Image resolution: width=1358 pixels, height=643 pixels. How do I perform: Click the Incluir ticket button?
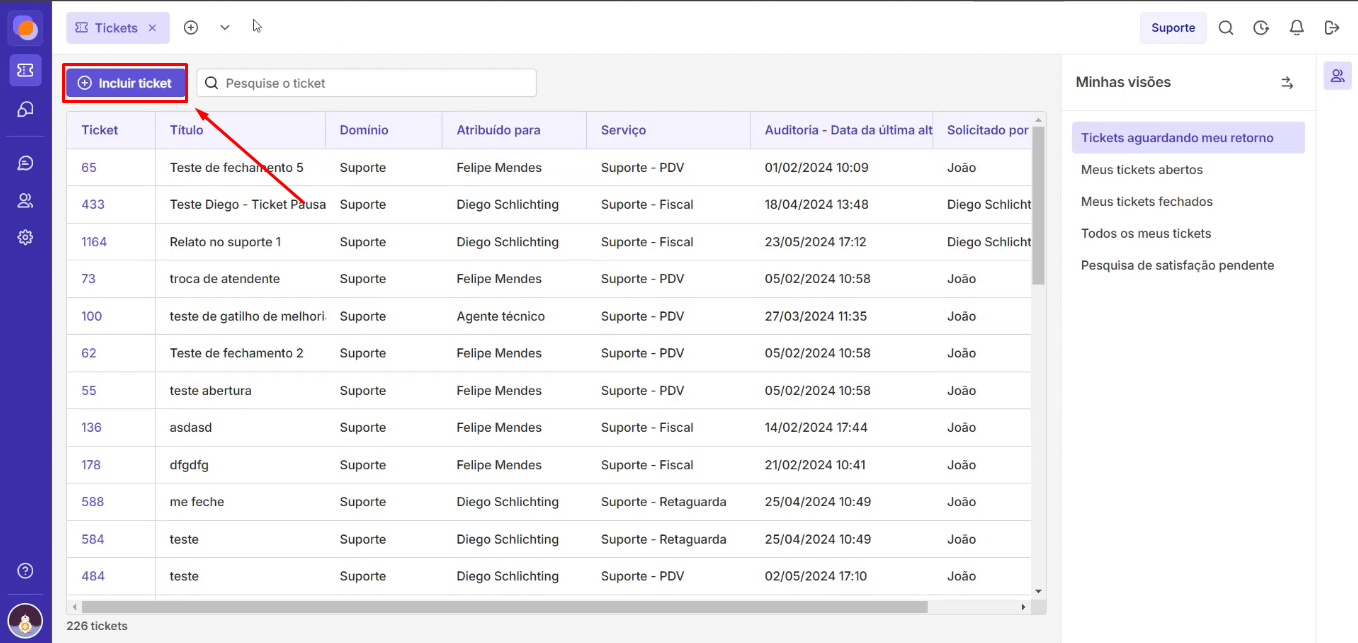pyautogui.click(x=126, y=83)
